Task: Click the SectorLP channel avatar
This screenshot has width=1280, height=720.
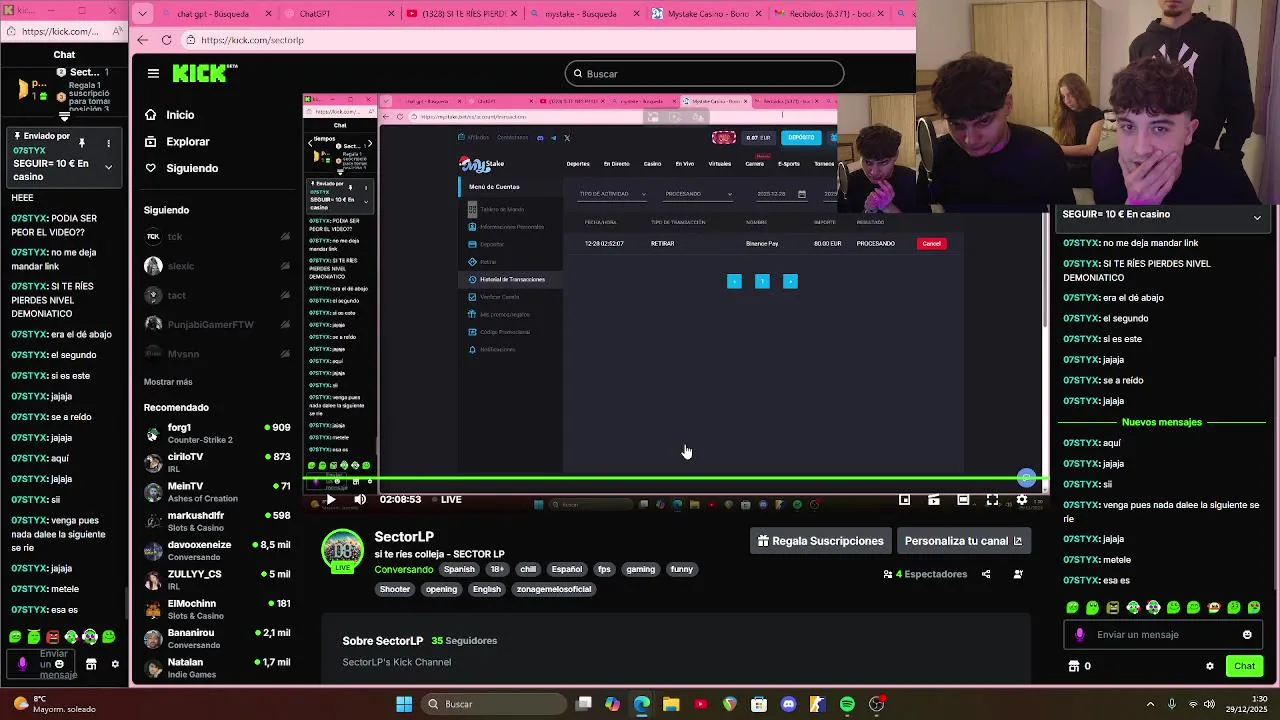Action: coord(342,551)
